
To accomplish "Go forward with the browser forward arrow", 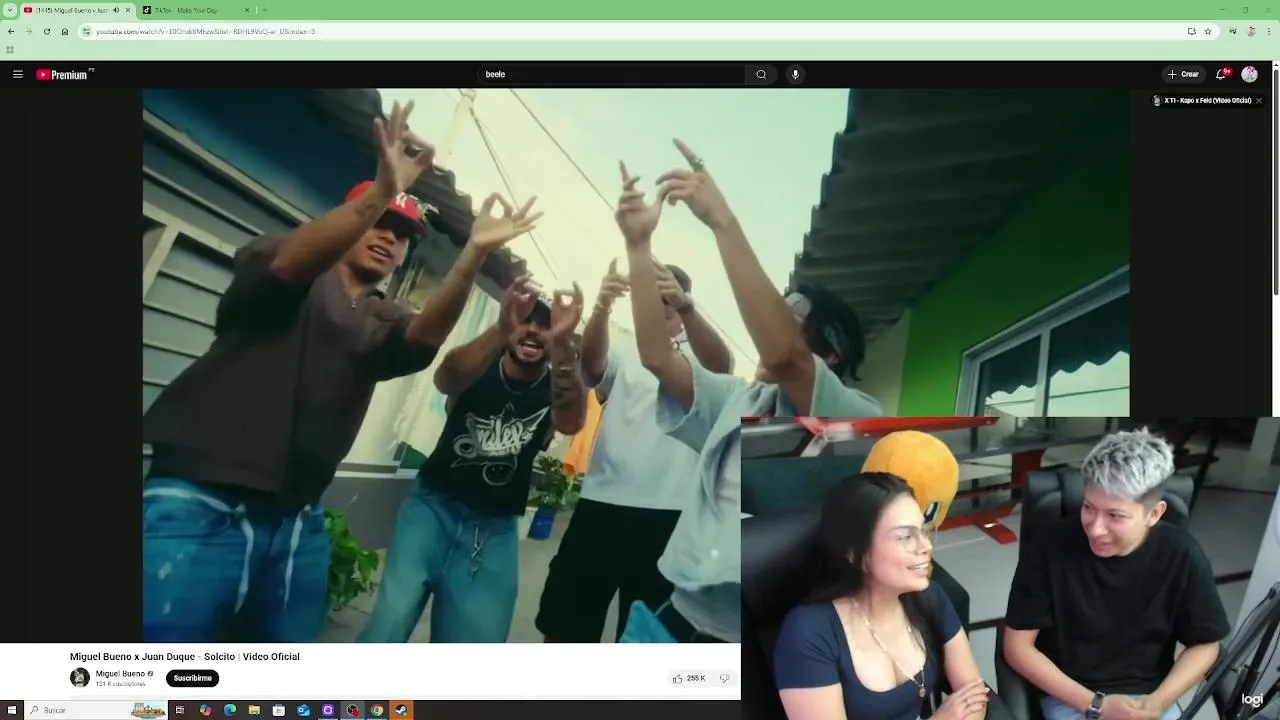I will pos(28,31).
